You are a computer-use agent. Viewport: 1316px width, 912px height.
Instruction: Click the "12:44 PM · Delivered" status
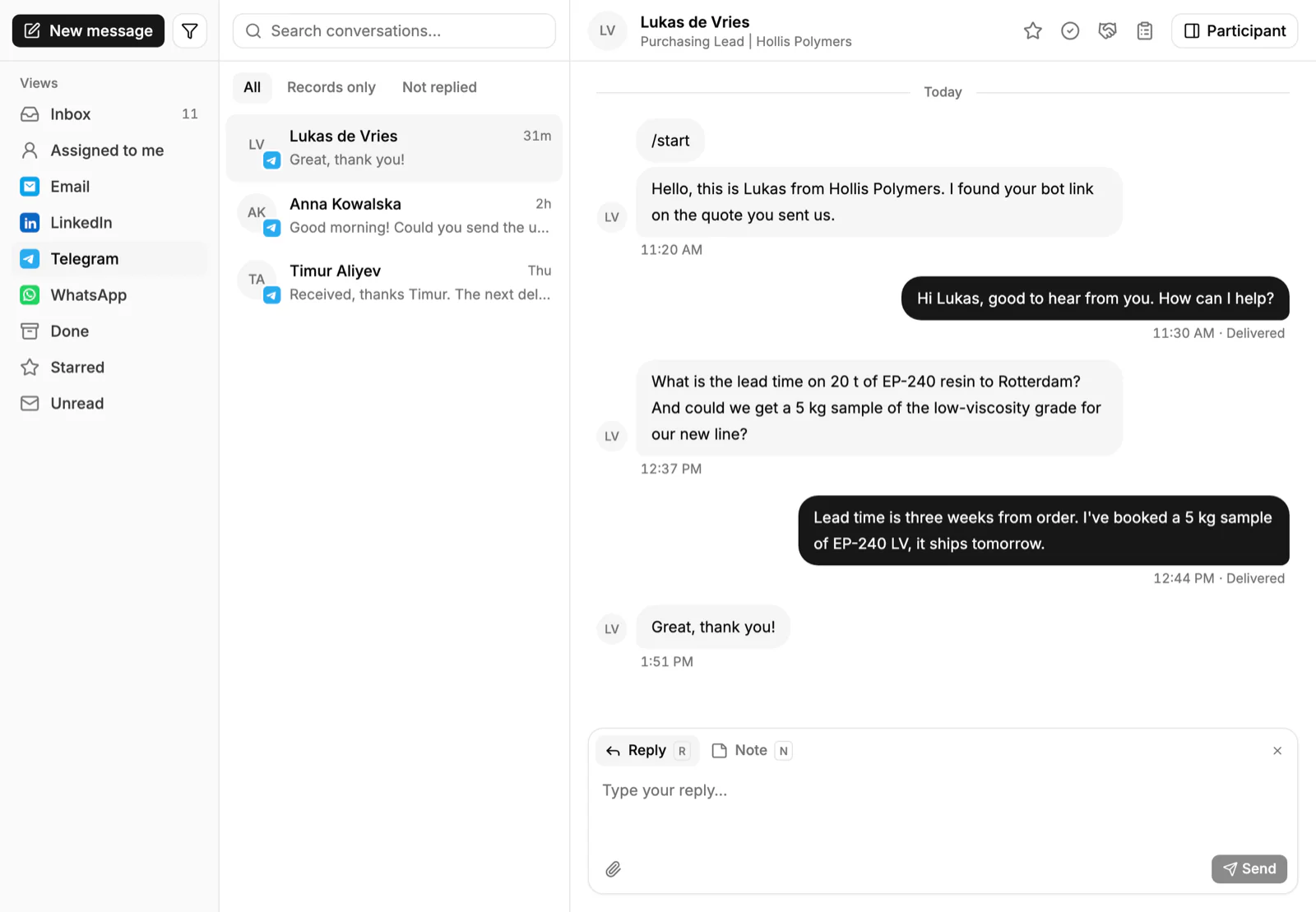click(1219, 579)
